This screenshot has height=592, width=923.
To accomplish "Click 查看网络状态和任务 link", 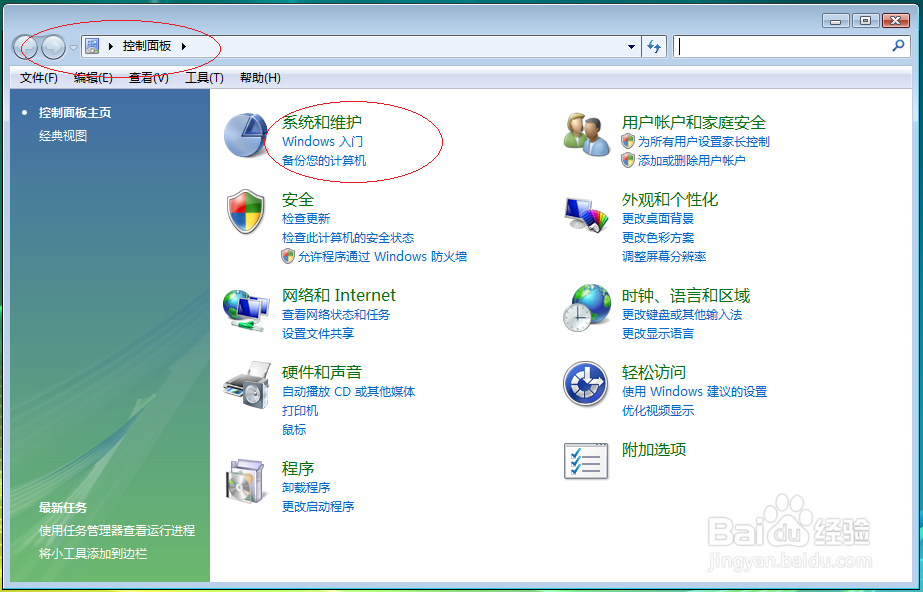I will click(x=336, y=315).
